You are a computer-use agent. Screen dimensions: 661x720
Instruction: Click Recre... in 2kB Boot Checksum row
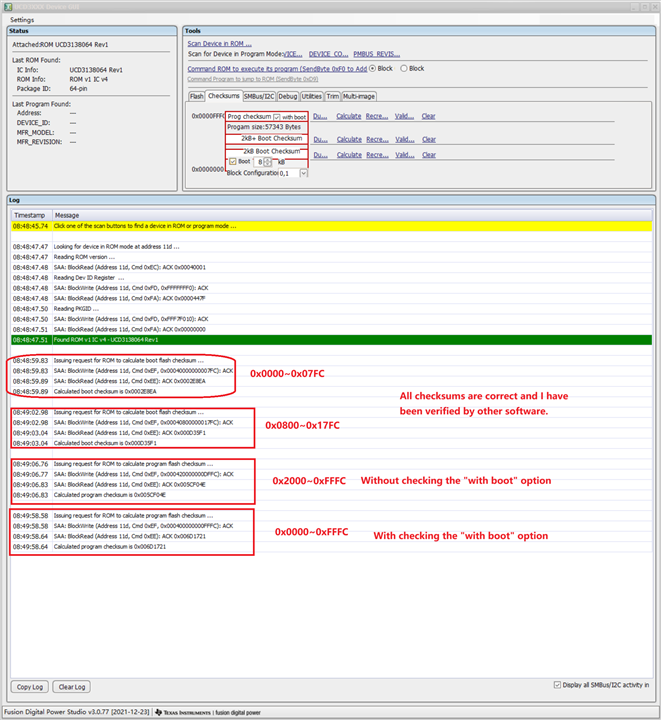point(377,155)
